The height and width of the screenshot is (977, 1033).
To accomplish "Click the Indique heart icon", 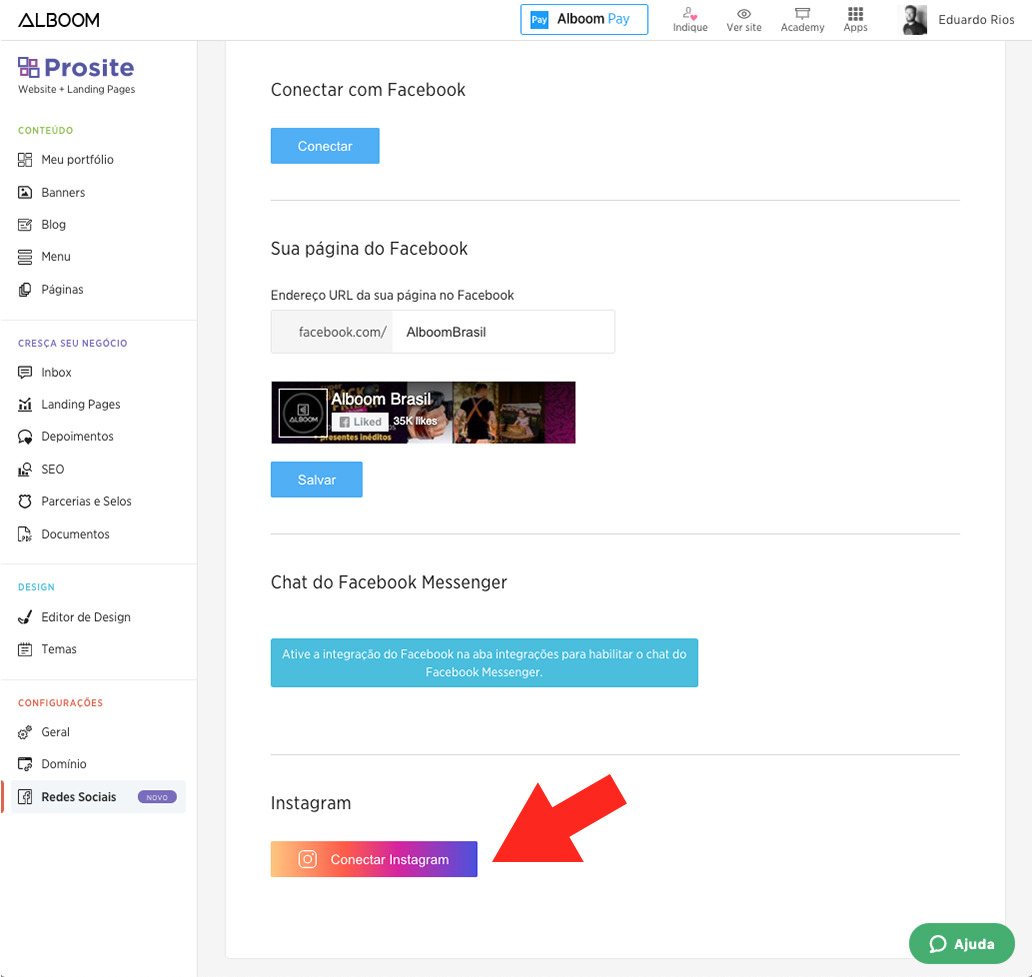I will coord(690,15).
